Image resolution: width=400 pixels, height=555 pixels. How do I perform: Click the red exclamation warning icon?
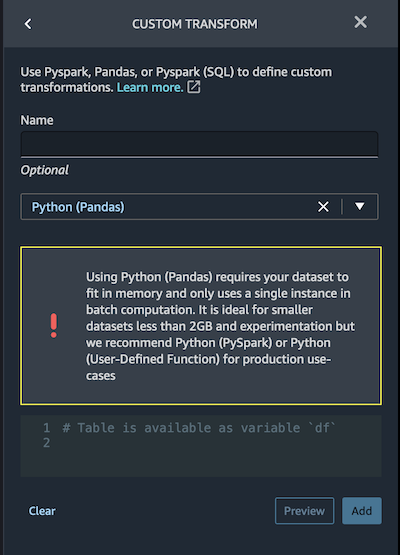tap(53, 325)
